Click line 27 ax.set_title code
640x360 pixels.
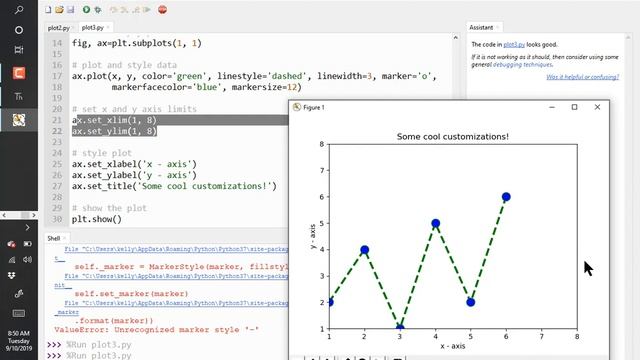coord(174,186)
